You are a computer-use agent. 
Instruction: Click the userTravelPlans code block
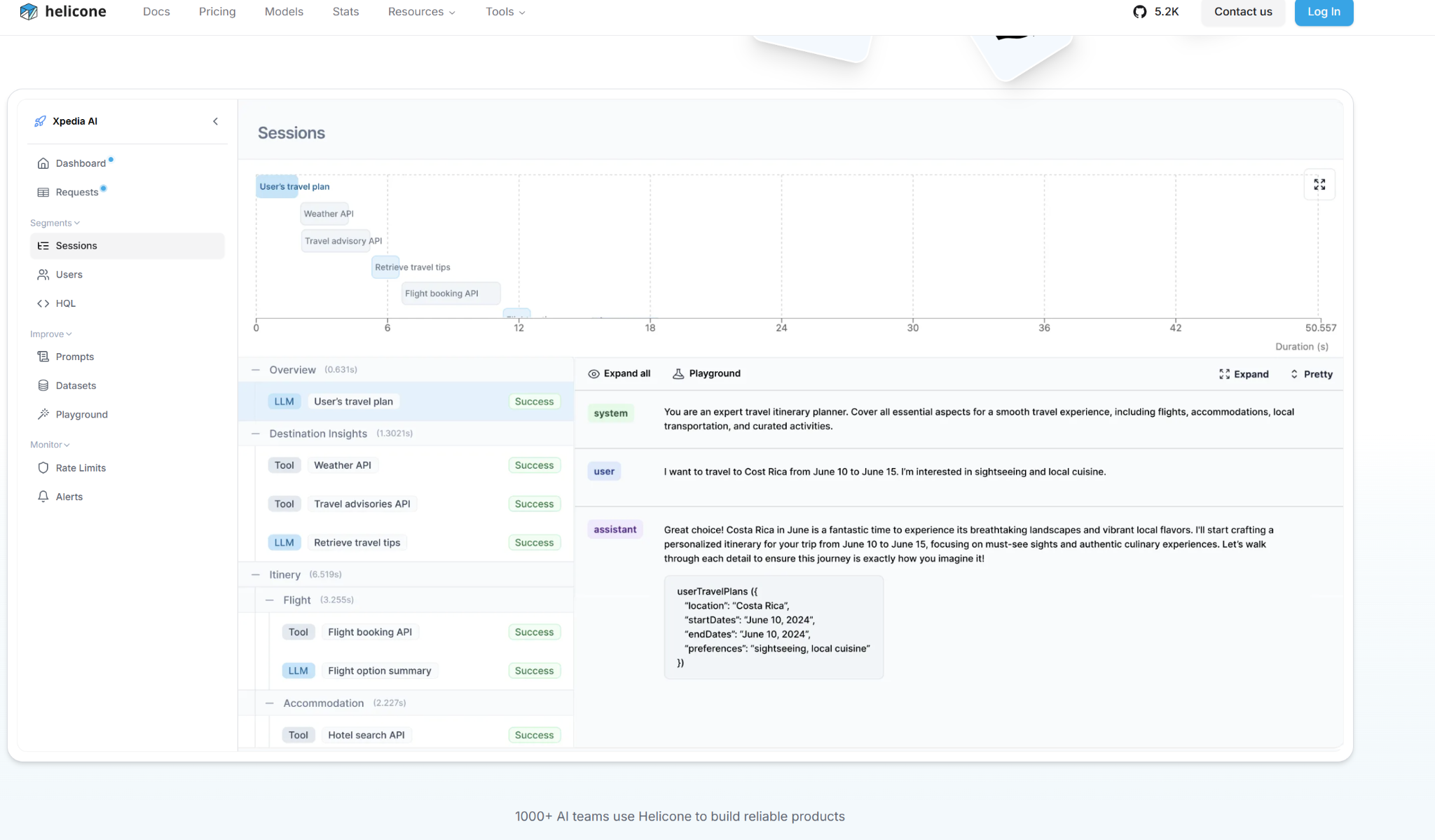coord(774,628)
